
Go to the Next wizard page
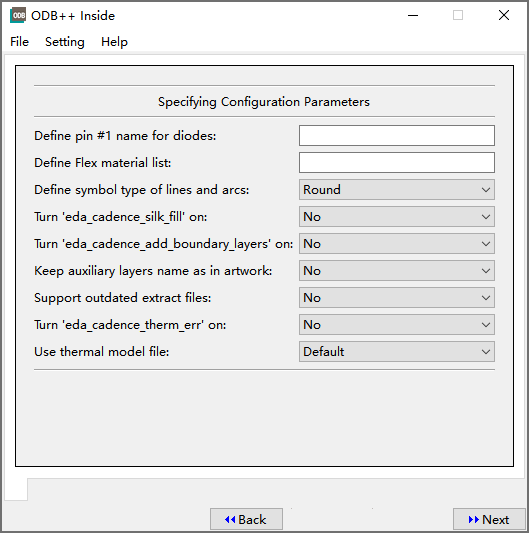489,519
